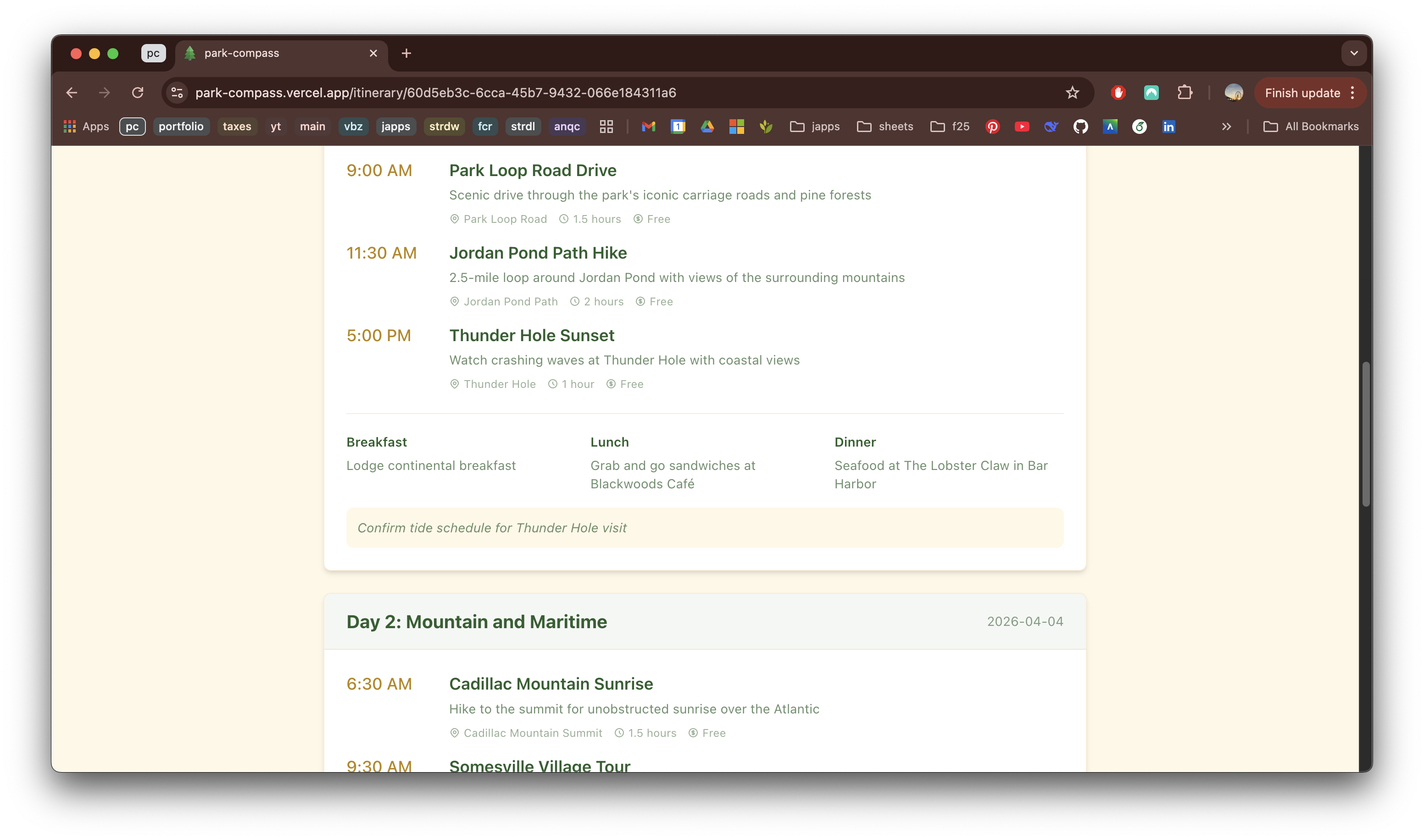Open the anqc bookmark

point(567,126)
